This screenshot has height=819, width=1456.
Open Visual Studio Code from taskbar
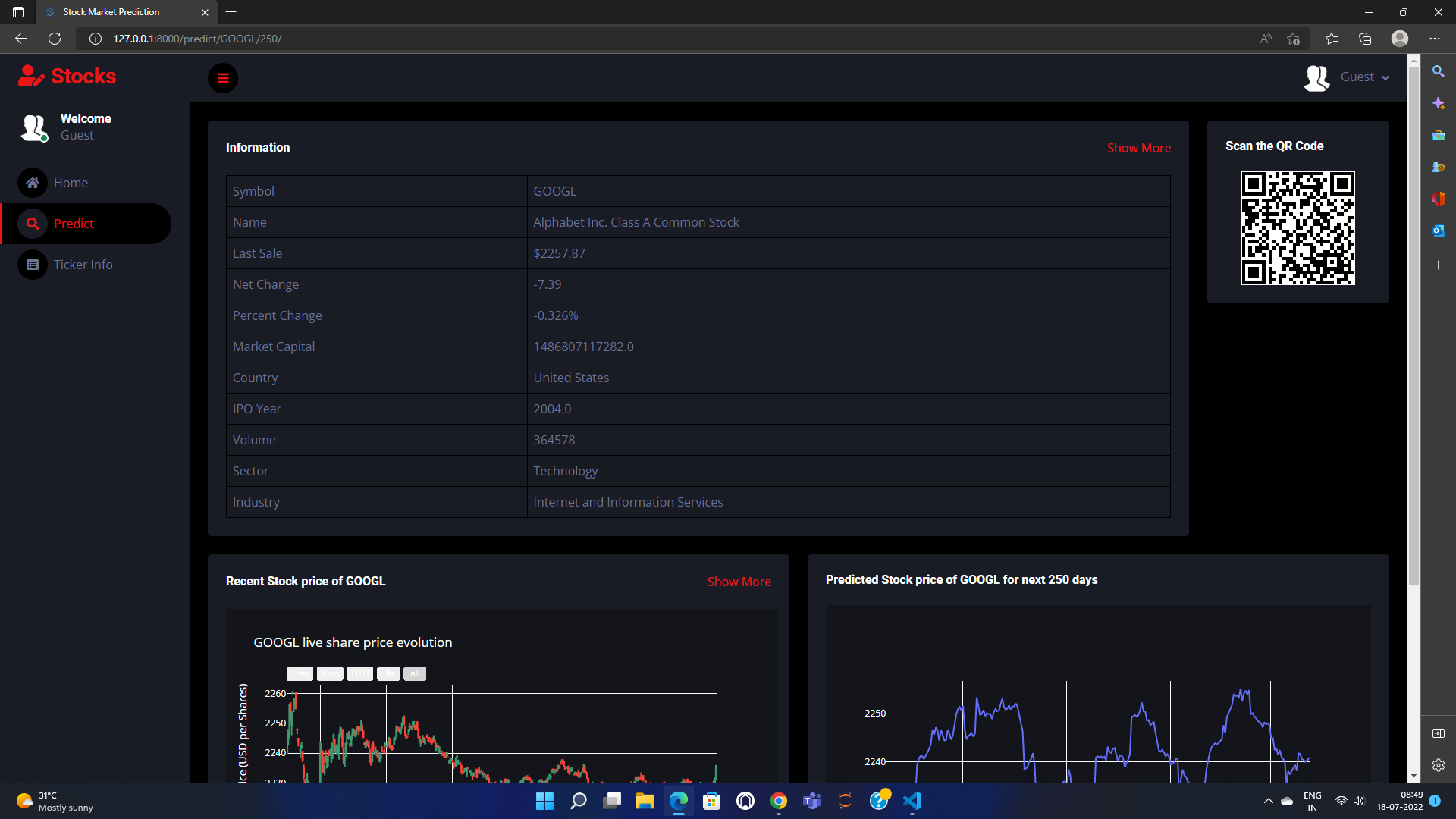tap(912, 801)
